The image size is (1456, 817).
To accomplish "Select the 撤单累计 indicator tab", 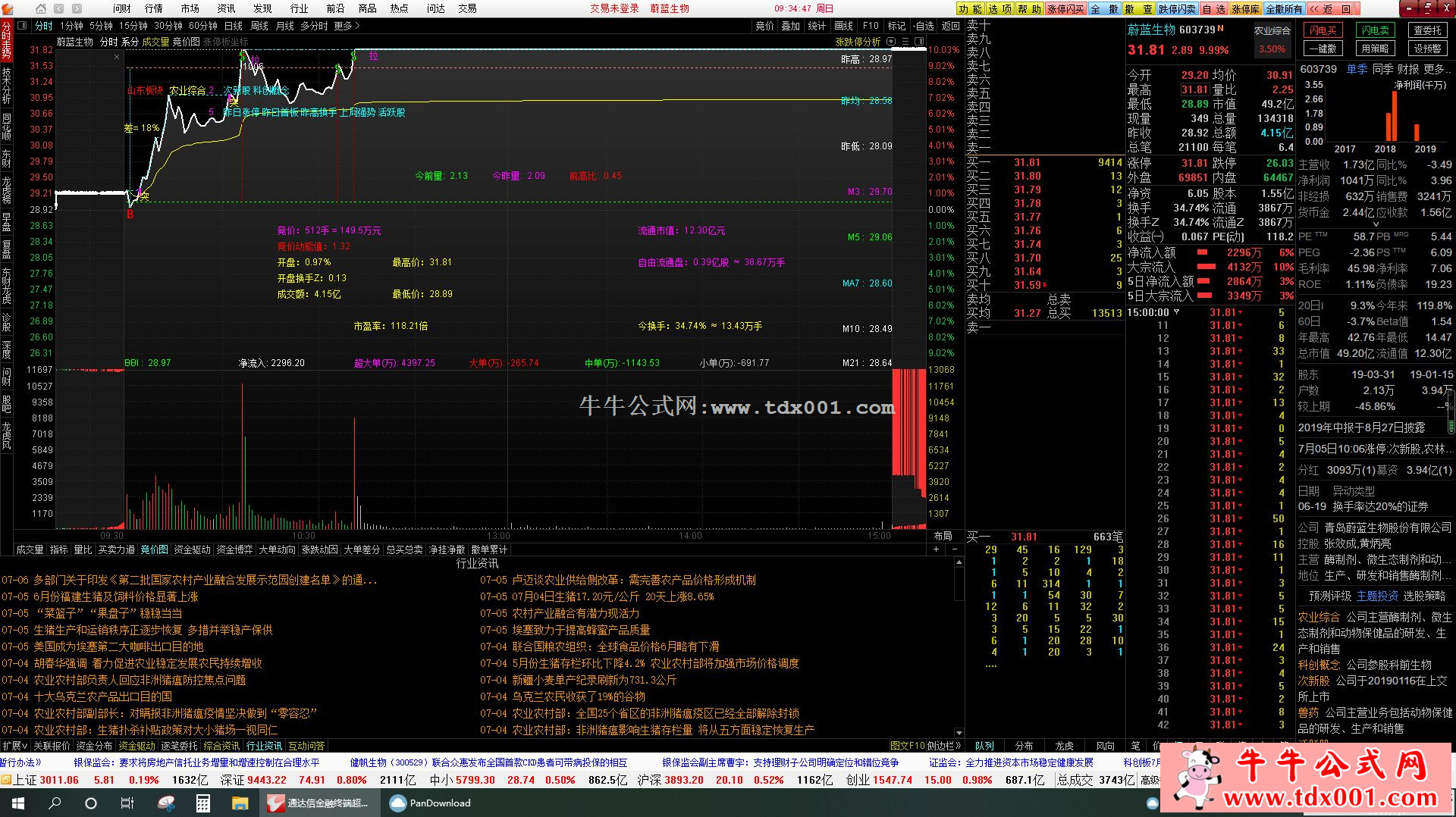I will click(x=490, y=549).
